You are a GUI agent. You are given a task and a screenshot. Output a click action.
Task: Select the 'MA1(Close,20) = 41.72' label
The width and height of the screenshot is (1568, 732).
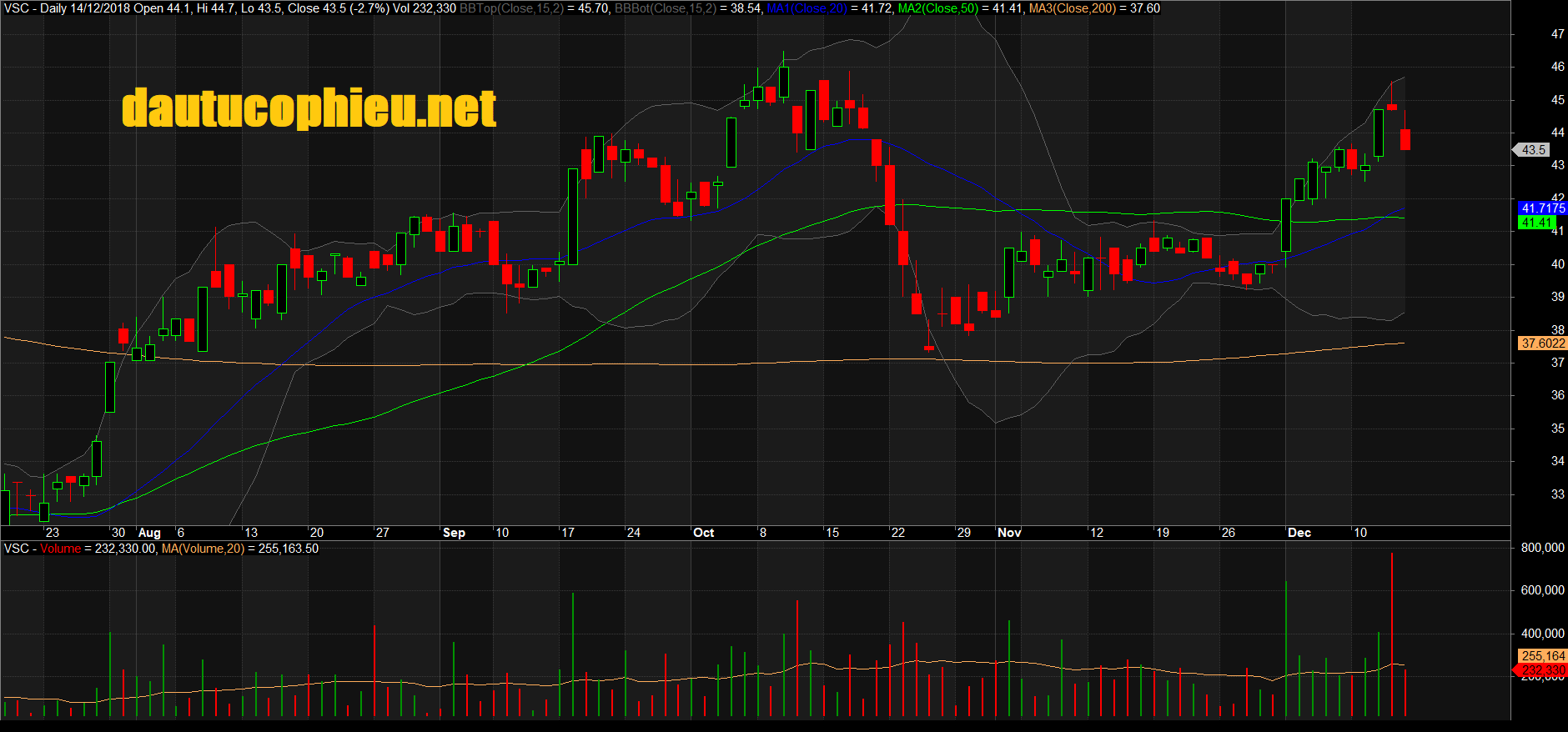tap(830, 8)
